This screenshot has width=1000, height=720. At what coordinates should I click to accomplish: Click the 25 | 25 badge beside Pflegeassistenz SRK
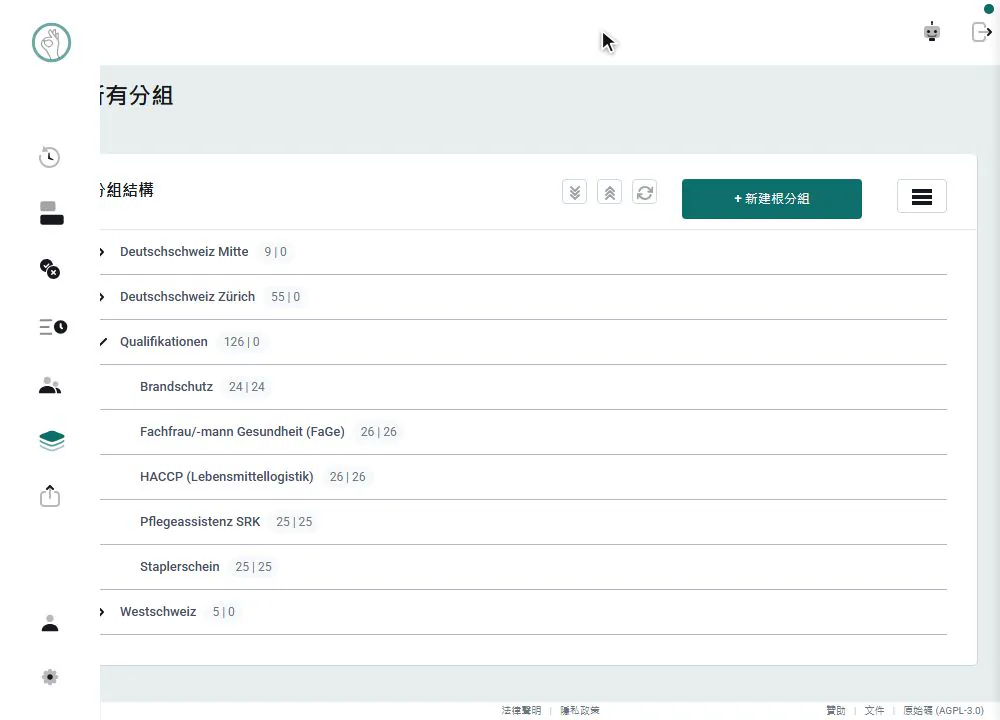[294, 522]
